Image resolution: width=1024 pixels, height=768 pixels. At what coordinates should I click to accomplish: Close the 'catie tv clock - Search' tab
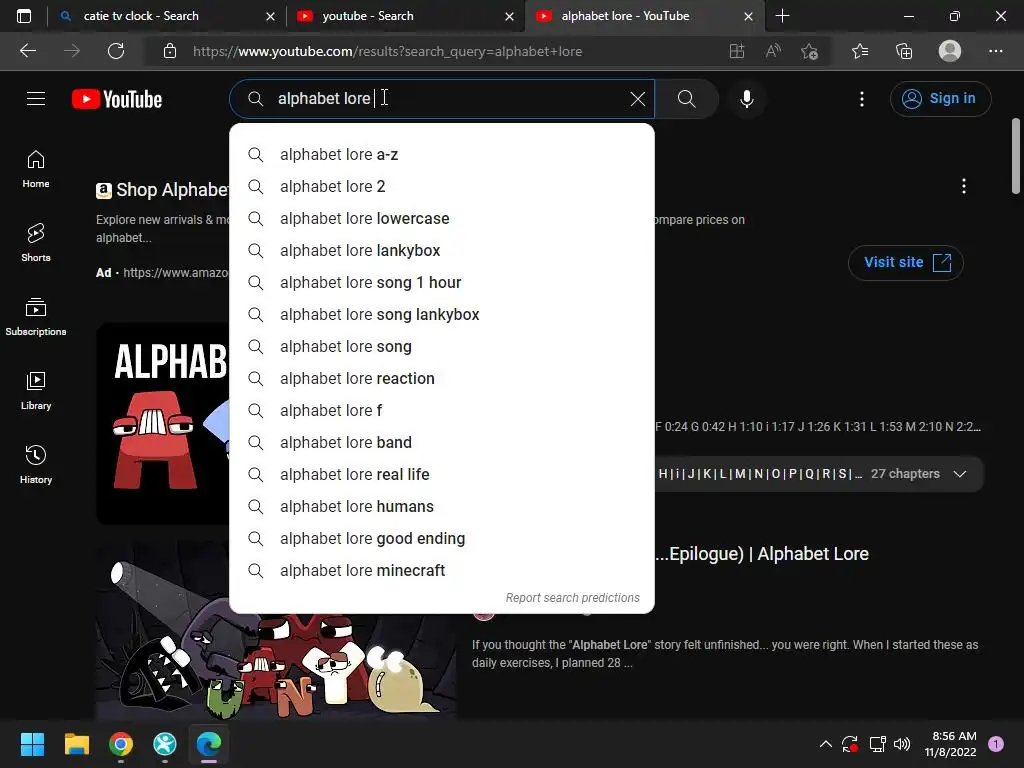pyautogui.click(x=270, y=16)
